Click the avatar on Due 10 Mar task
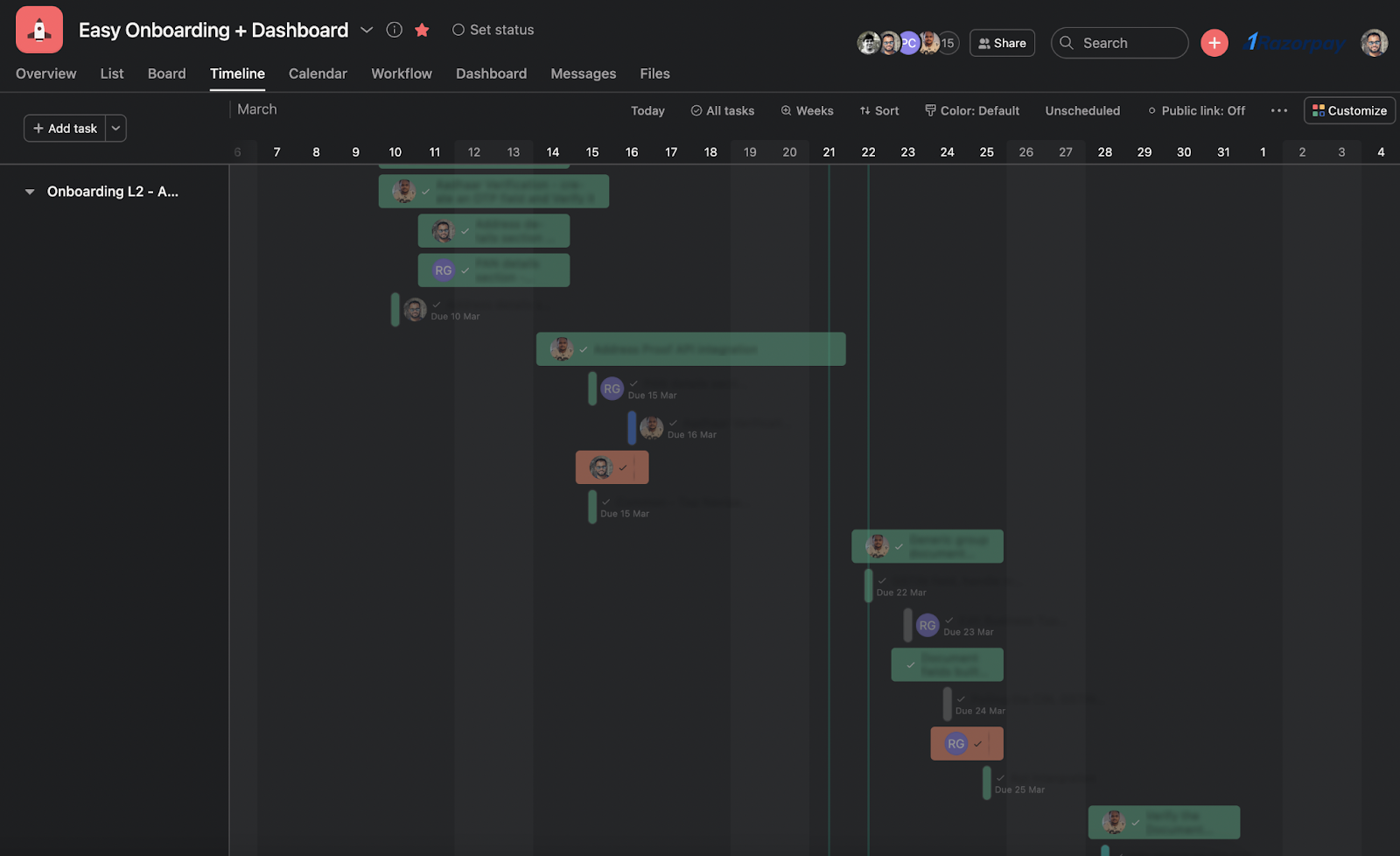Viewport: 1400px width, 856px height. coord(415,310)
